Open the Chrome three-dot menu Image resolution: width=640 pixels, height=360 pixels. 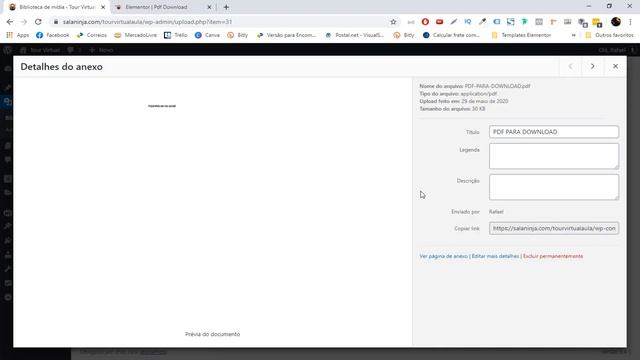pos(631,22)
